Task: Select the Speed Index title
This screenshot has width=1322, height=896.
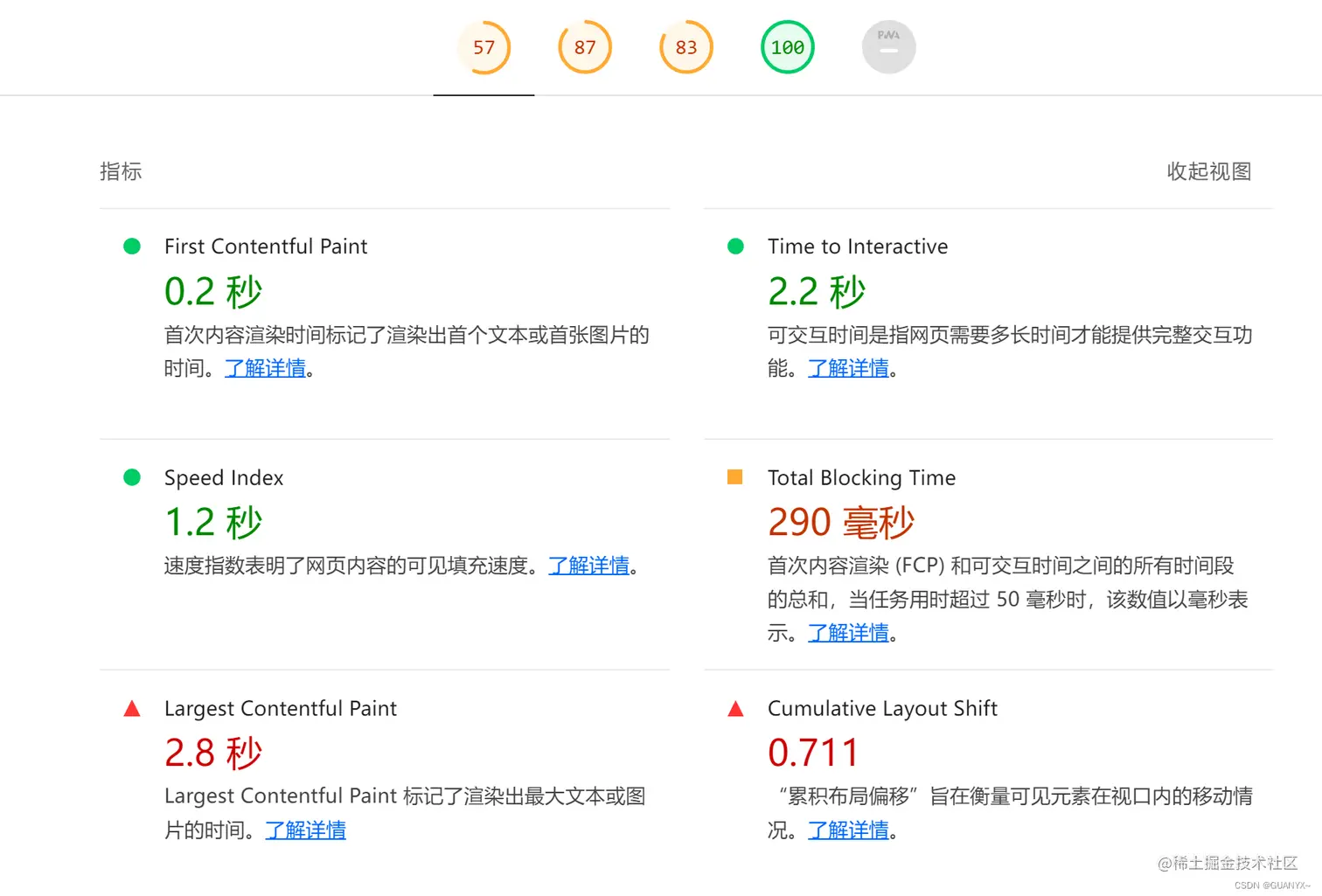Action: coord(224,477)
